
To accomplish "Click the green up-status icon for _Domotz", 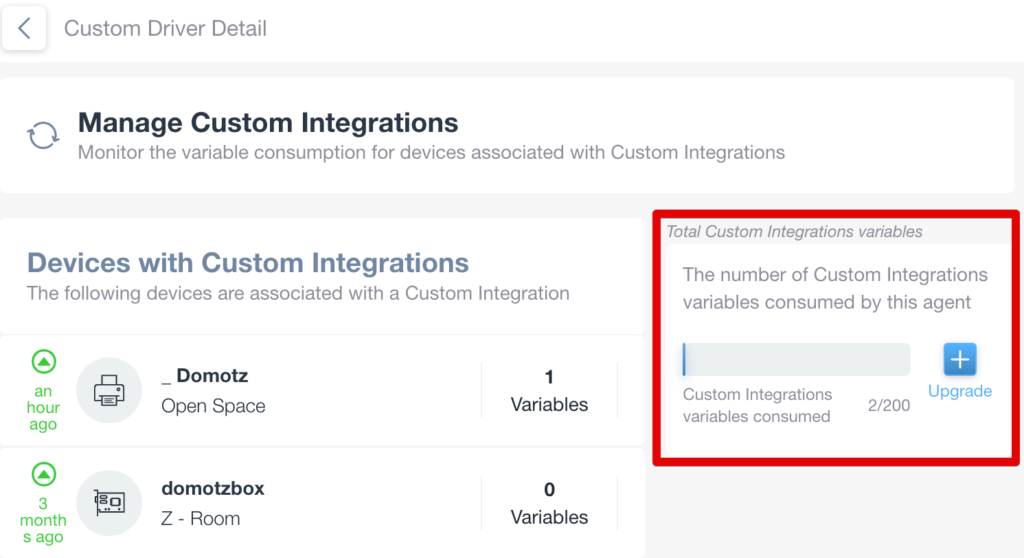I will click(44, 361).
